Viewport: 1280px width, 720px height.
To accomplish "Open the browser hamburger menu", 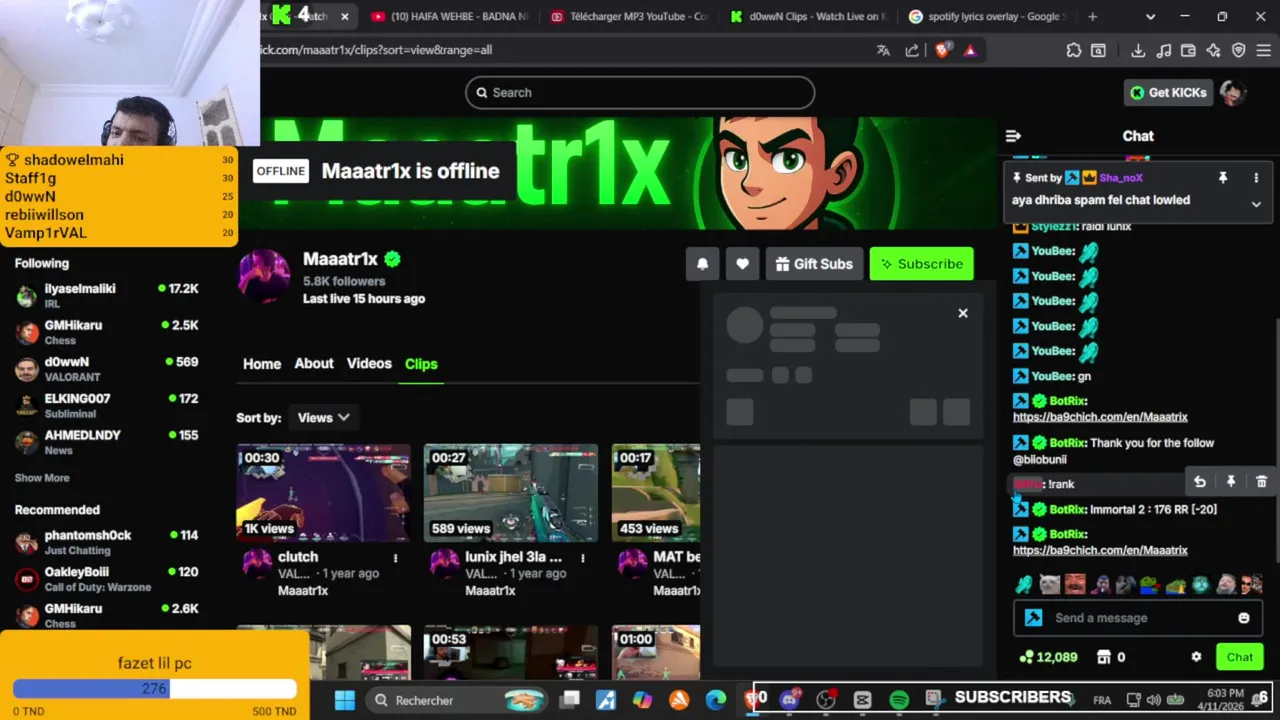I will click(x=1263, y=50).
